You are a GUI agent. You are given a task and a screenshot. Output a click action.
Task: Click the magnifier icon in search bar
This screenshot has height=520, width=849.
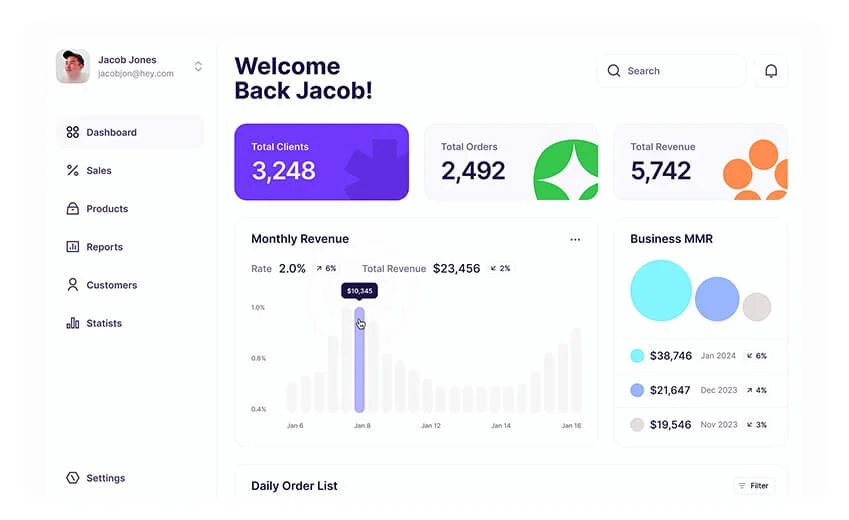(614, 71)
